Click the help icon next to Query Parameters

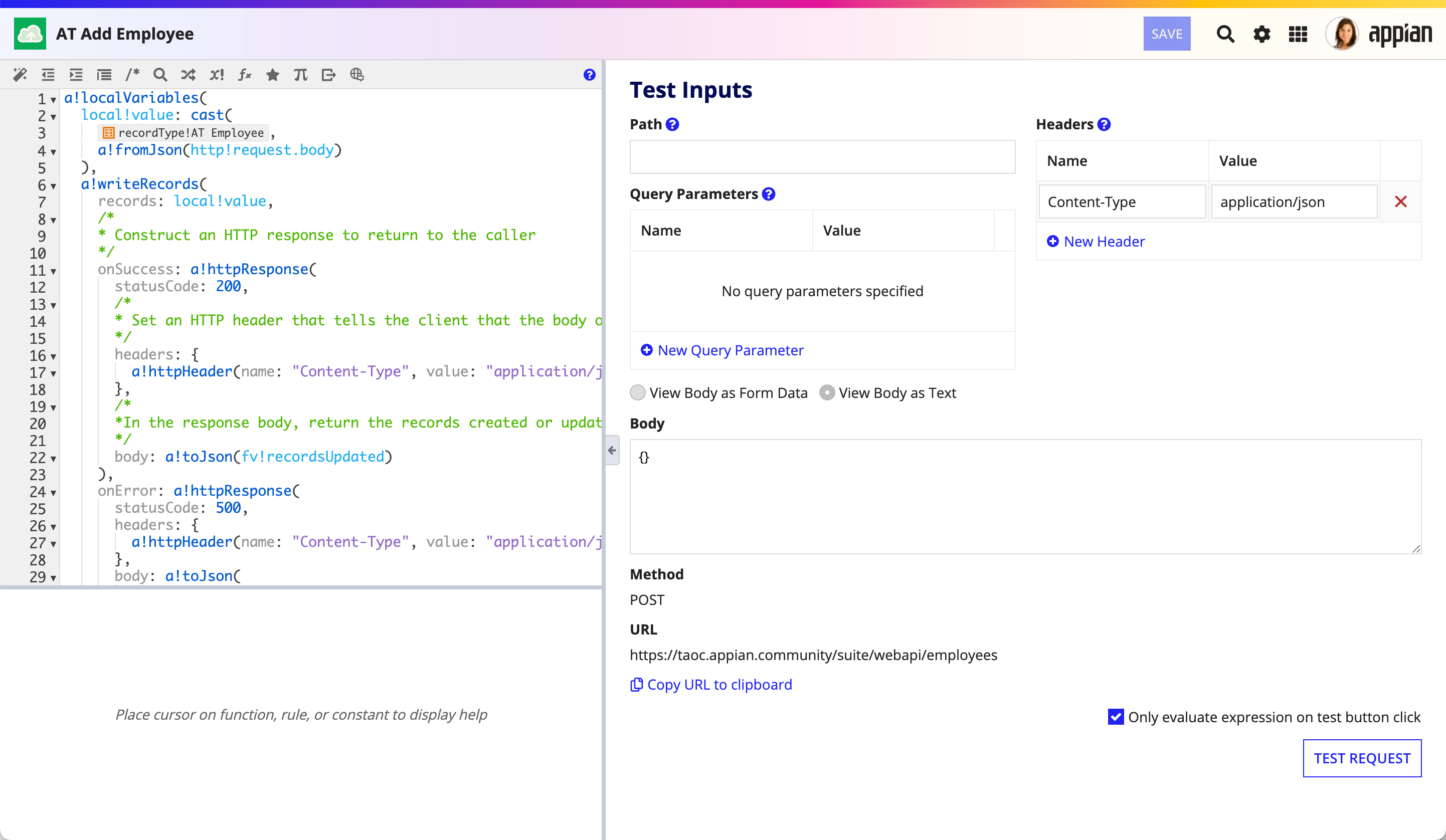pos(769,194)
